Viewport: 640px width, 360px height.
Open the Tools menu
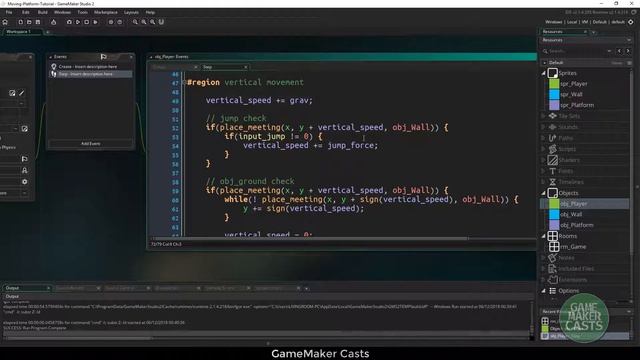(x=82, y=13)
